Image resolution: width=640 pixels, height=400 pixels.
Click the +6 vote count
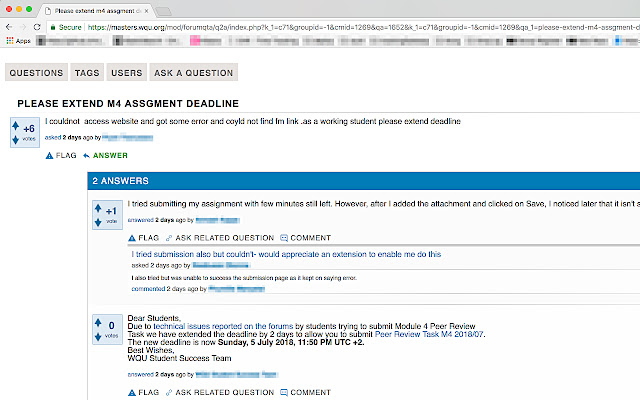coord(29,129)
